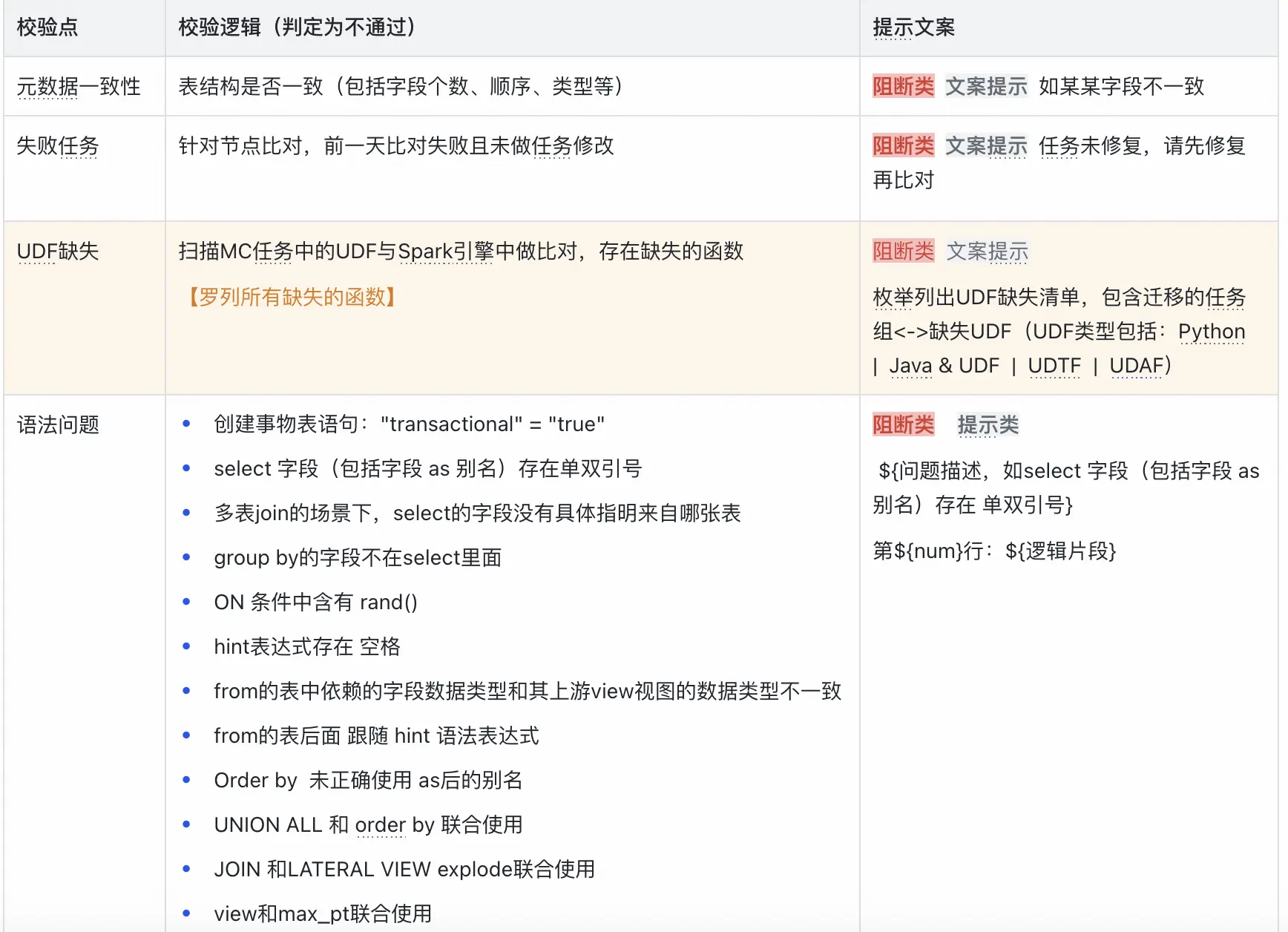Click 文案提示 tag in 元数据一致性 row

987,87
